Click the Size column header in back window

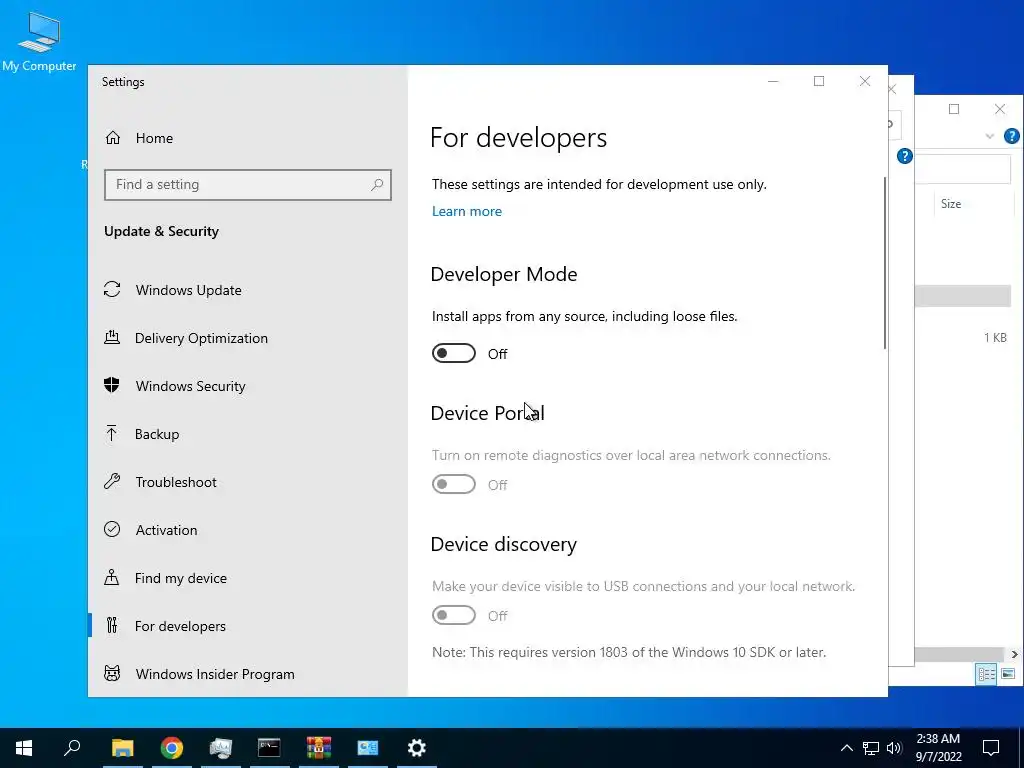point(951,204)
